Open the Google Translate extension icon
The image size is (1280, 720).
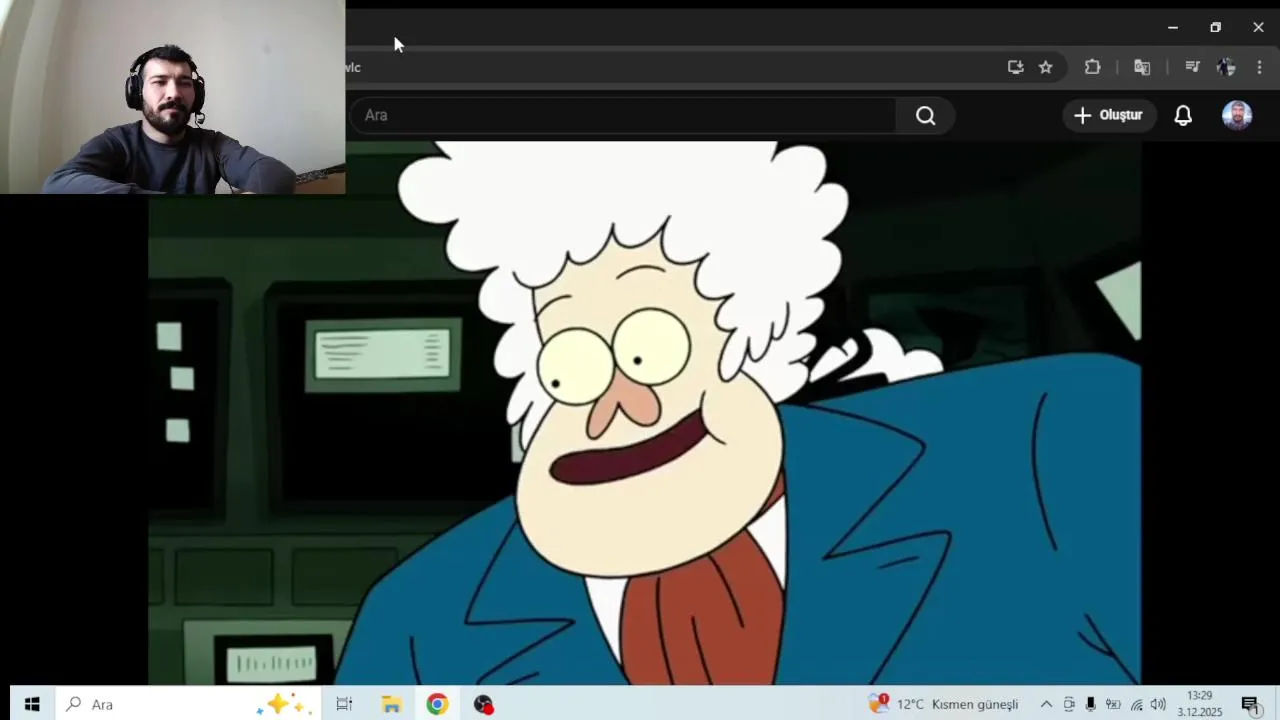1142,67
